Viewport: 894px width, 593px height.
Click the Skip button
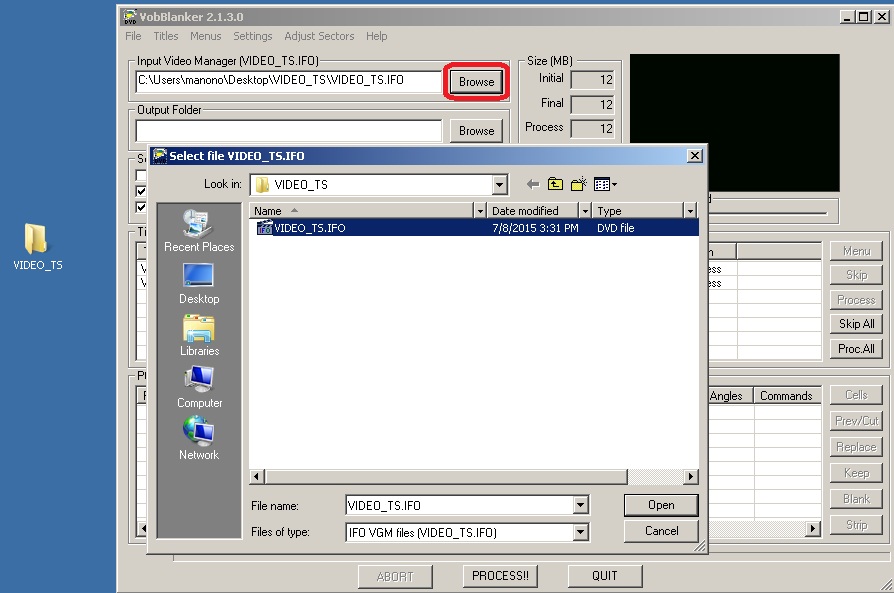(856, 275)
